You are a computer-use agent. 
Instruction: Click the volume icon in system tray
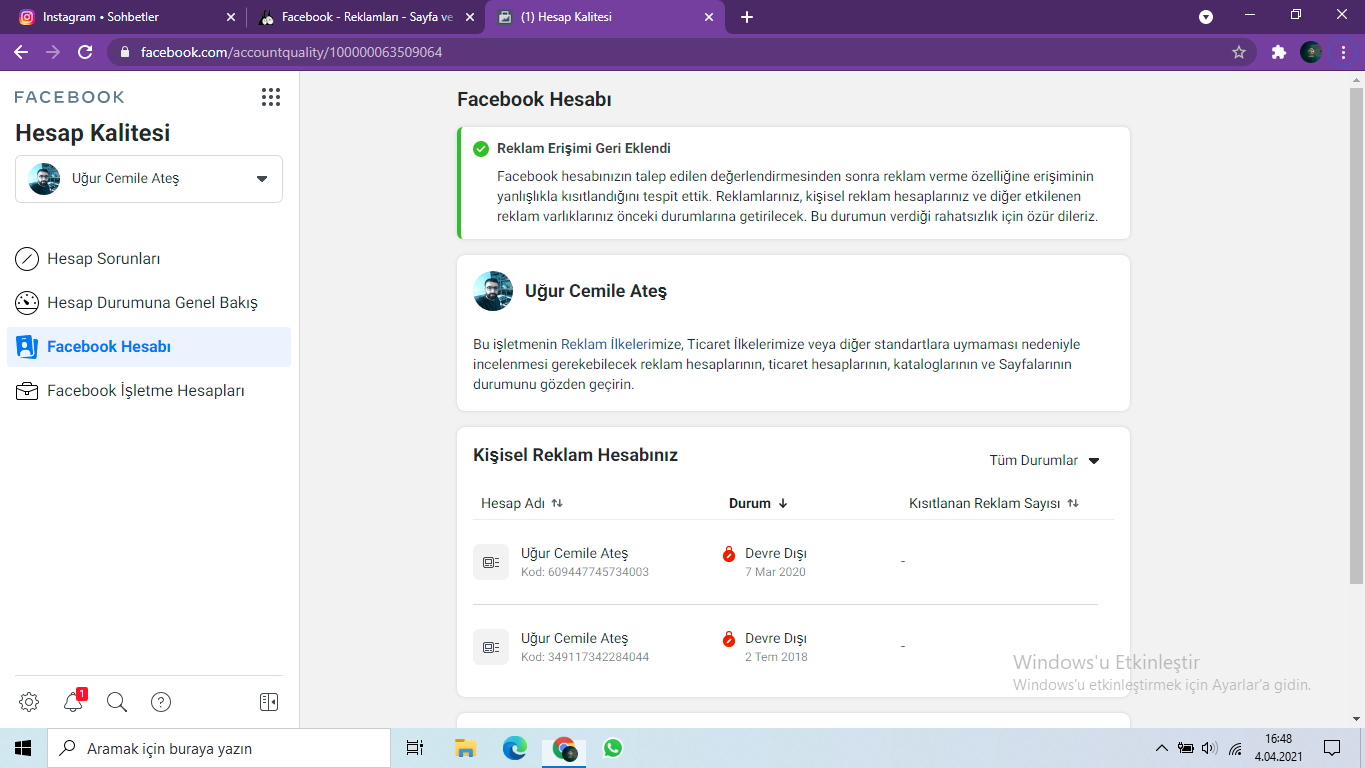pyautogui.click(x=1209, y=748)
